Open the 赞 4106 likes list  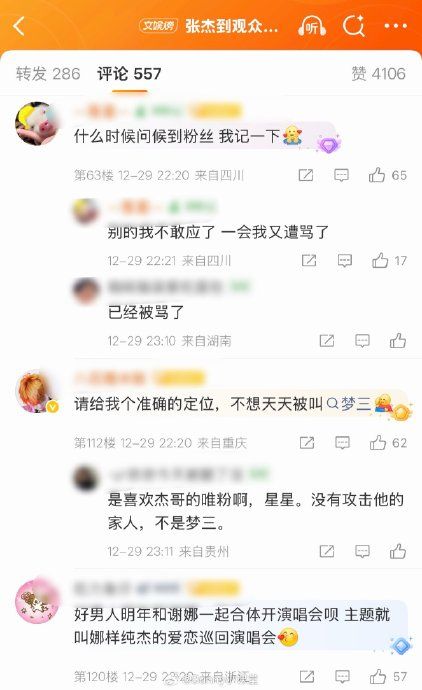[378, 73]
